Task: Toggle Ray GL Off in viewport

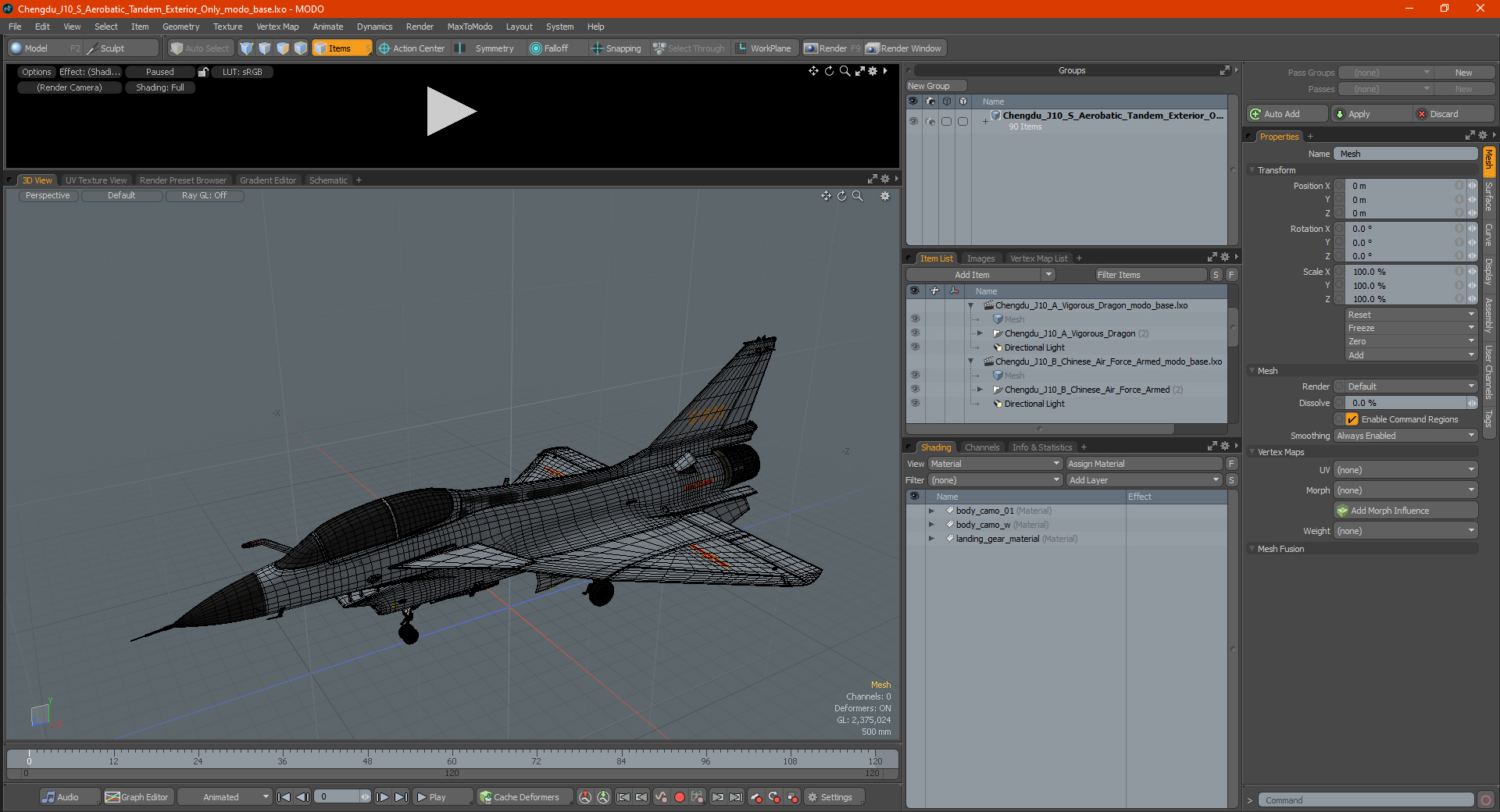Action: click(x=204, y=196)
